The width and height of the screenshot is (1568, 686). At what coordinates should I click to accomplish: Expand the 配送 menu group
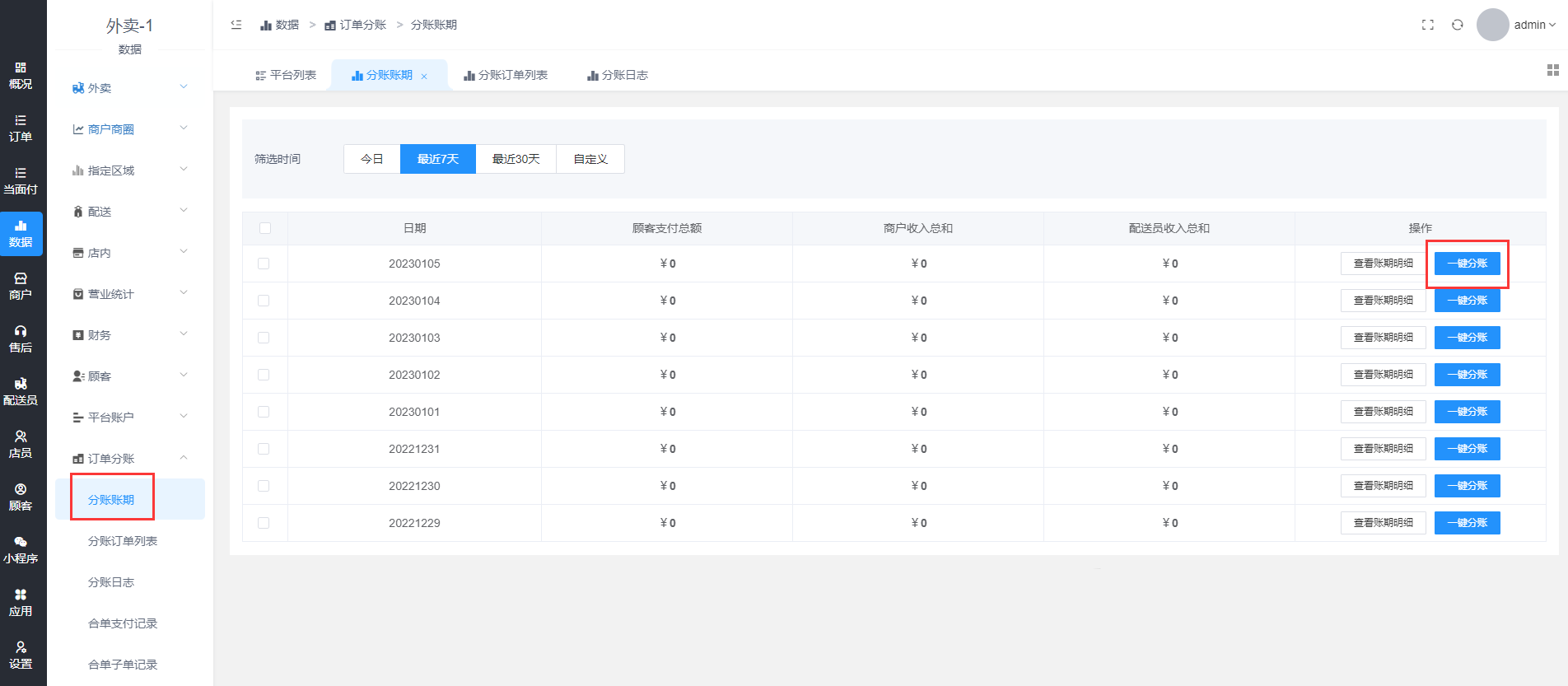click(x=130, y=211)
